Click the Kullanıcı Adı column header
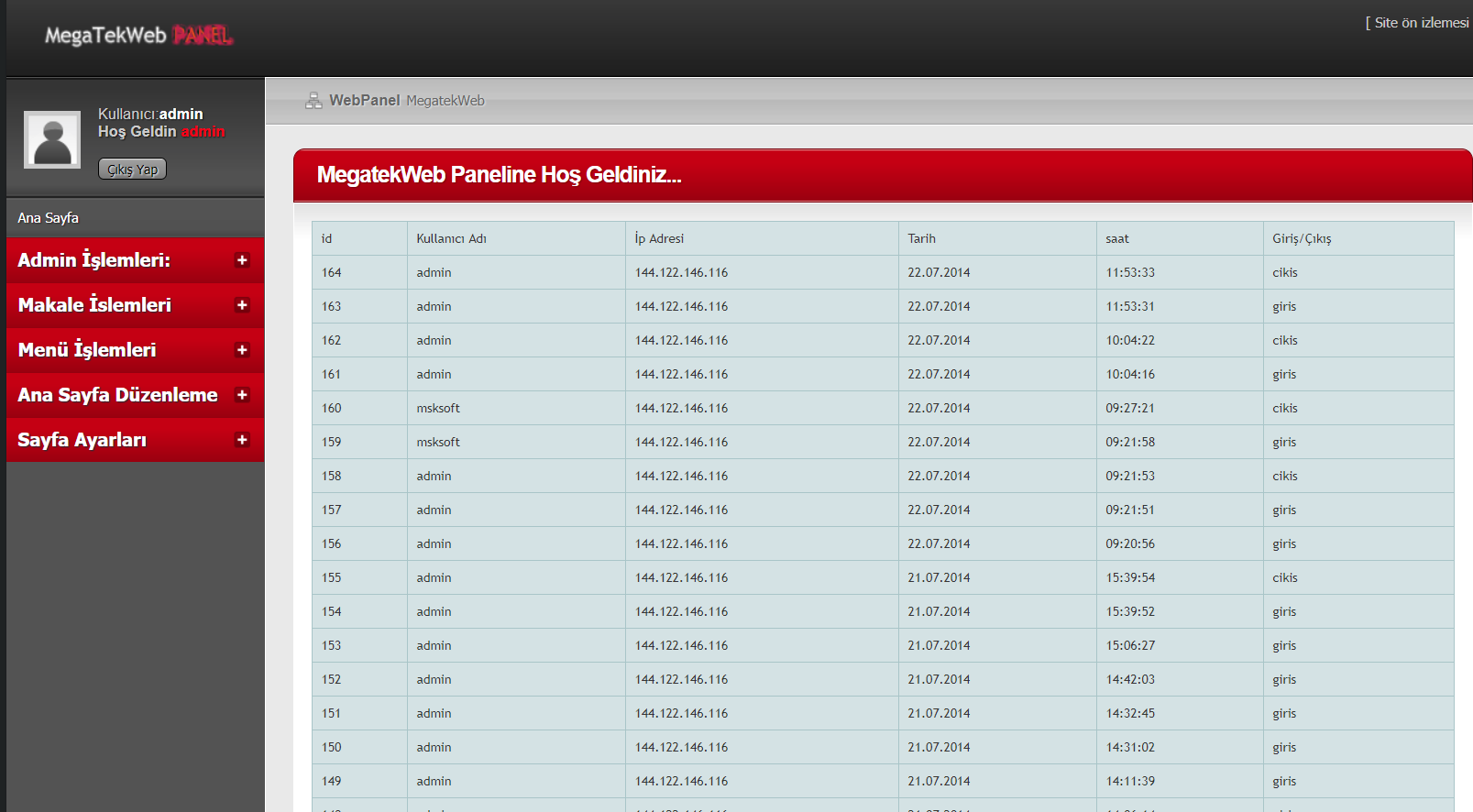 451,238
